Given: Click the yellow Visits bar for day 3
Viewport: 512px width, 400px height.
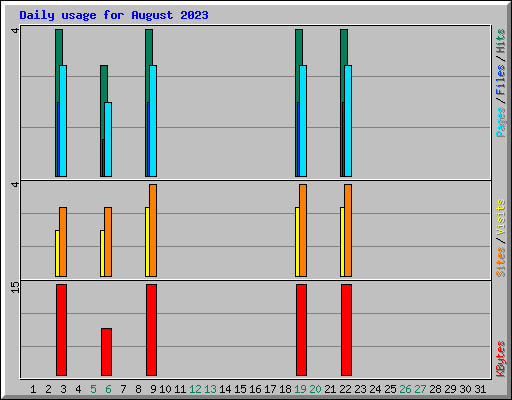Looking at the screenshot, I should tap(57, 253).
